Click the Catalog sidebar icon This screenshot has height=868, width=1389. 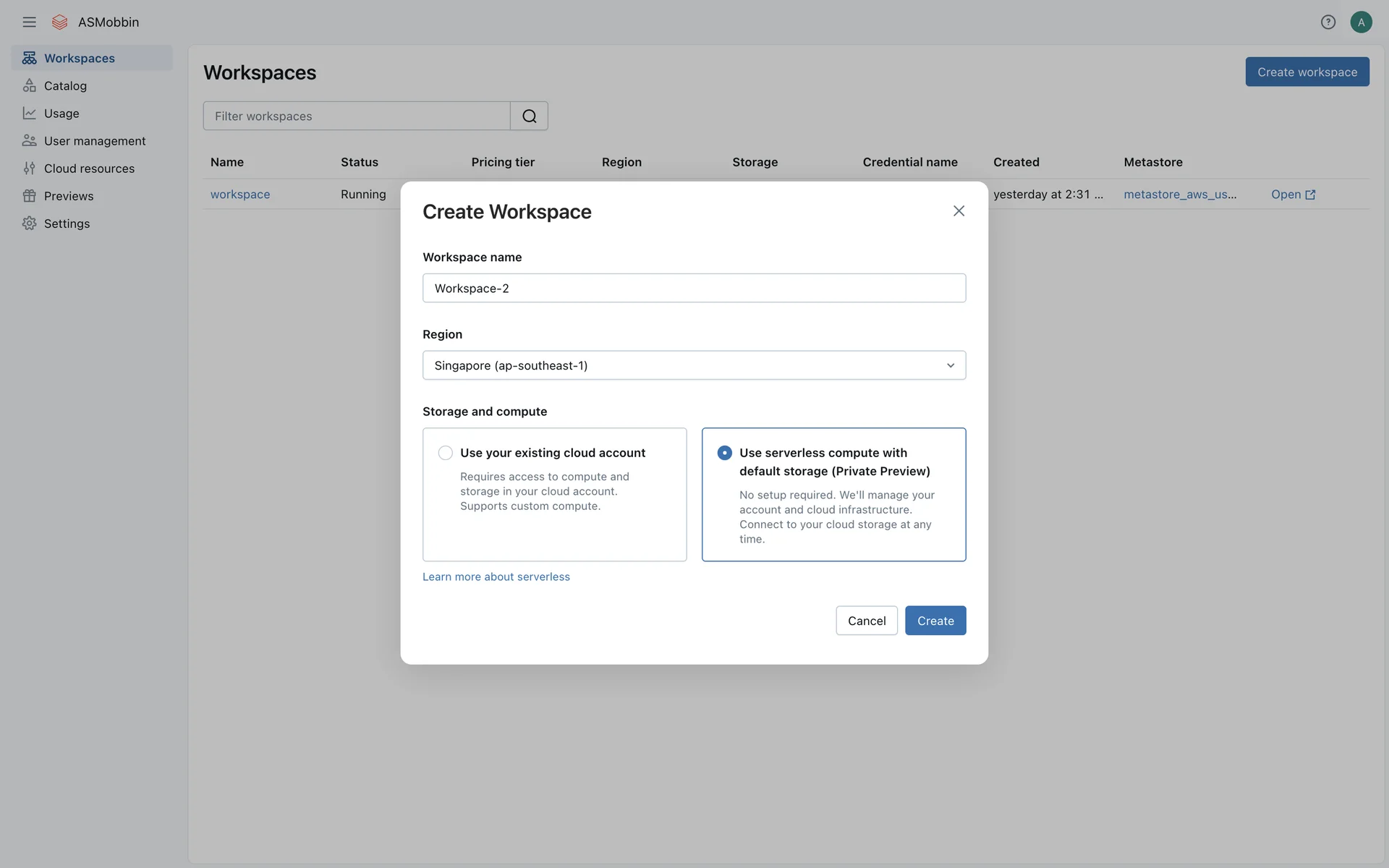pyautogui.click(x=29, y=85)
